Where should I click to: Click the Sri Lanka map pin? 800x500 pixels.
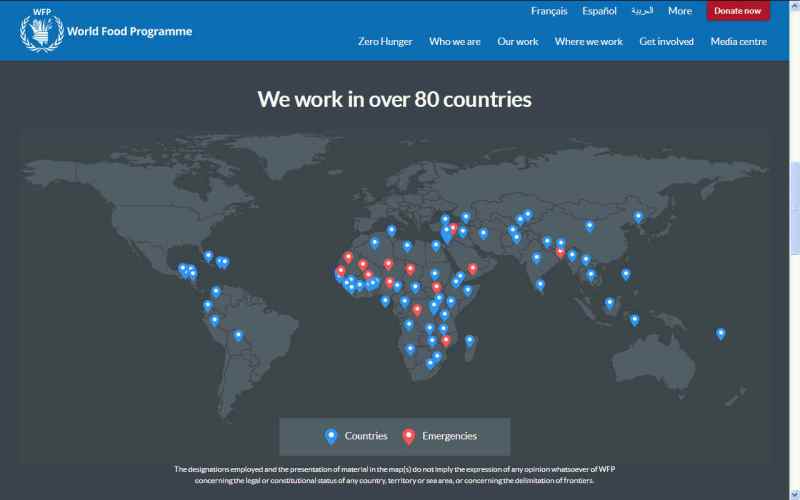[x=540, y=284]
